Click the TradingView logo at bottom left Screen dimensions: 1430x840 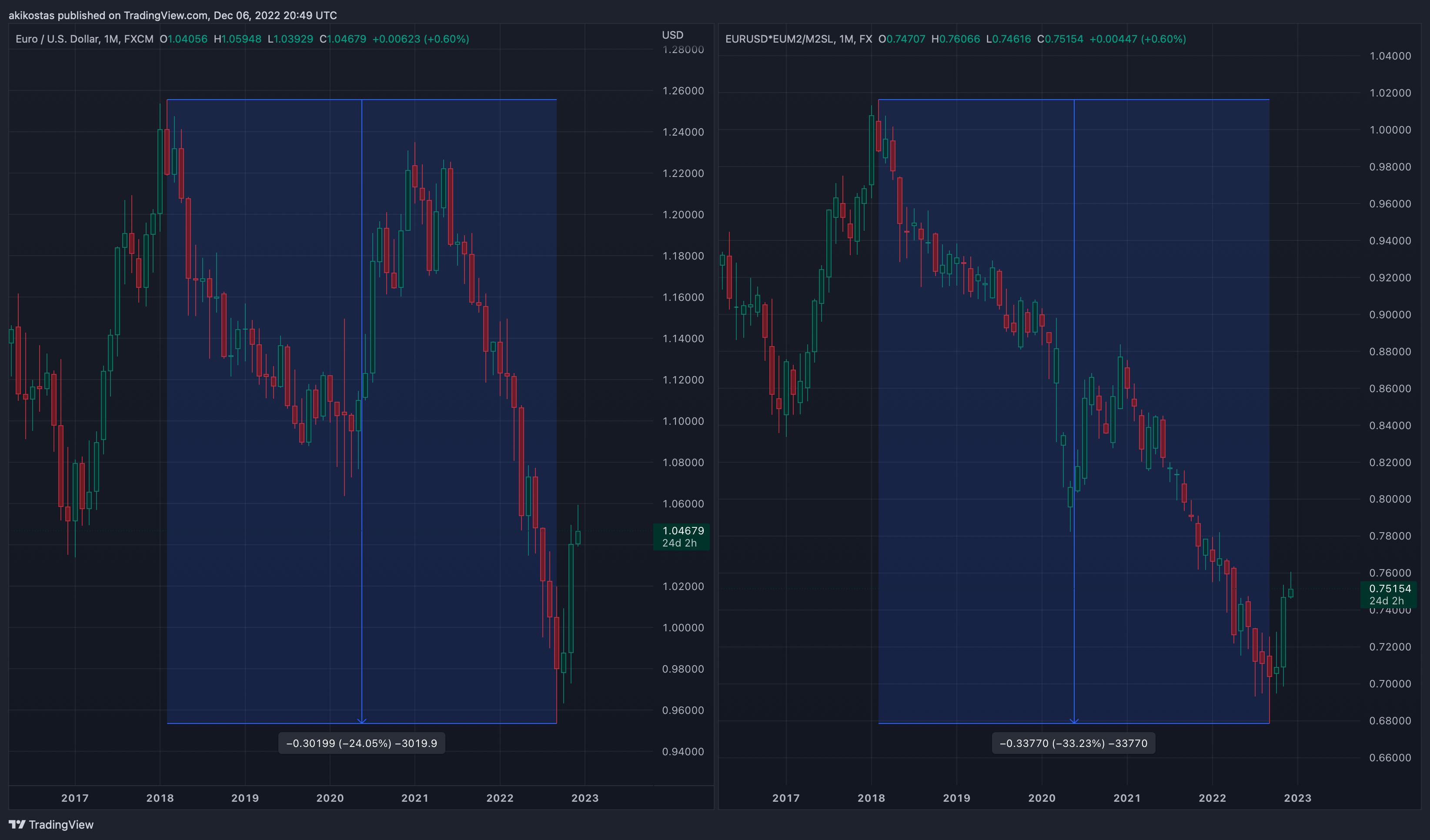click(51, 824)
